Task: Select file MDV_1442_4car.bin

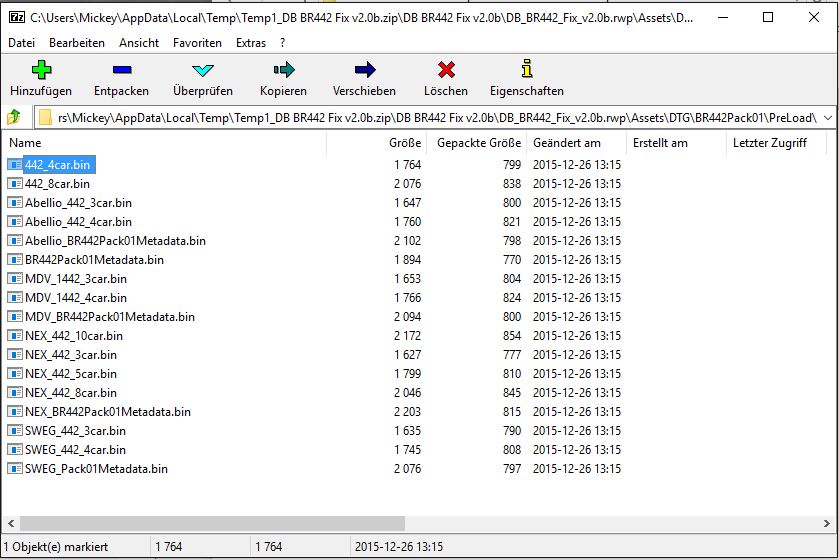Action: pos(75,297)
